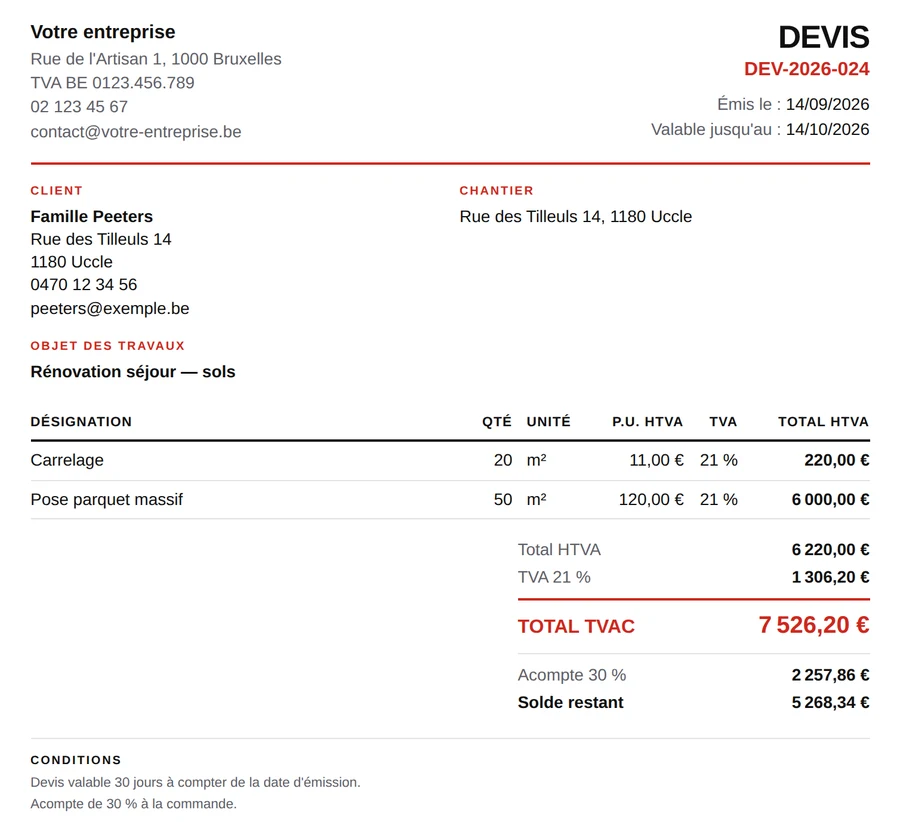Click the 'CHANTIER' section heading
The image size is (900, 822).
[496, 191]
